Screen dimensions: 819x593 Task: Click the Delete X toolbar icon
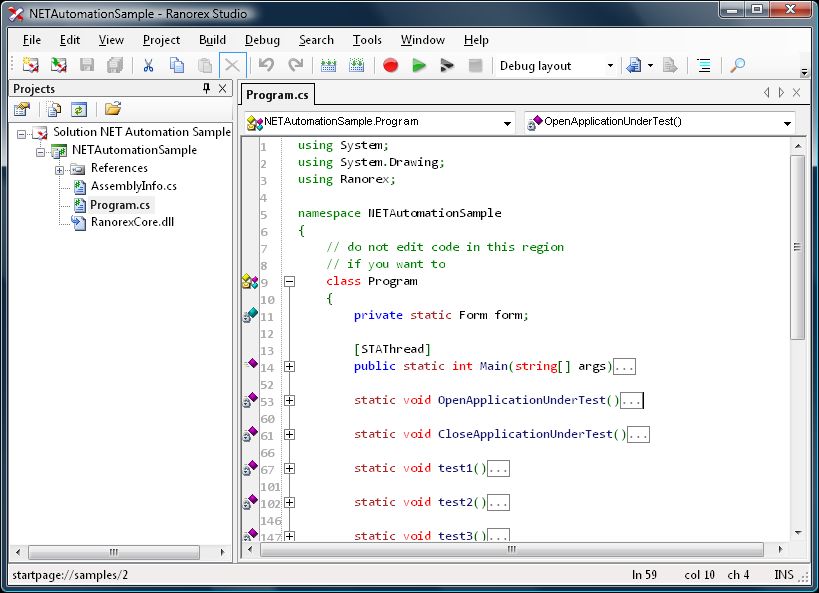(x=232, y=66)
